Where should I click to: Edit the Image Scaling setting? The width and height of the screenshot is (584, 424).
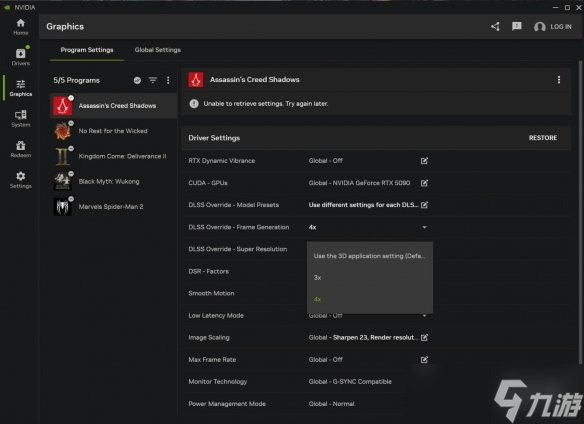tap(424, 338)
